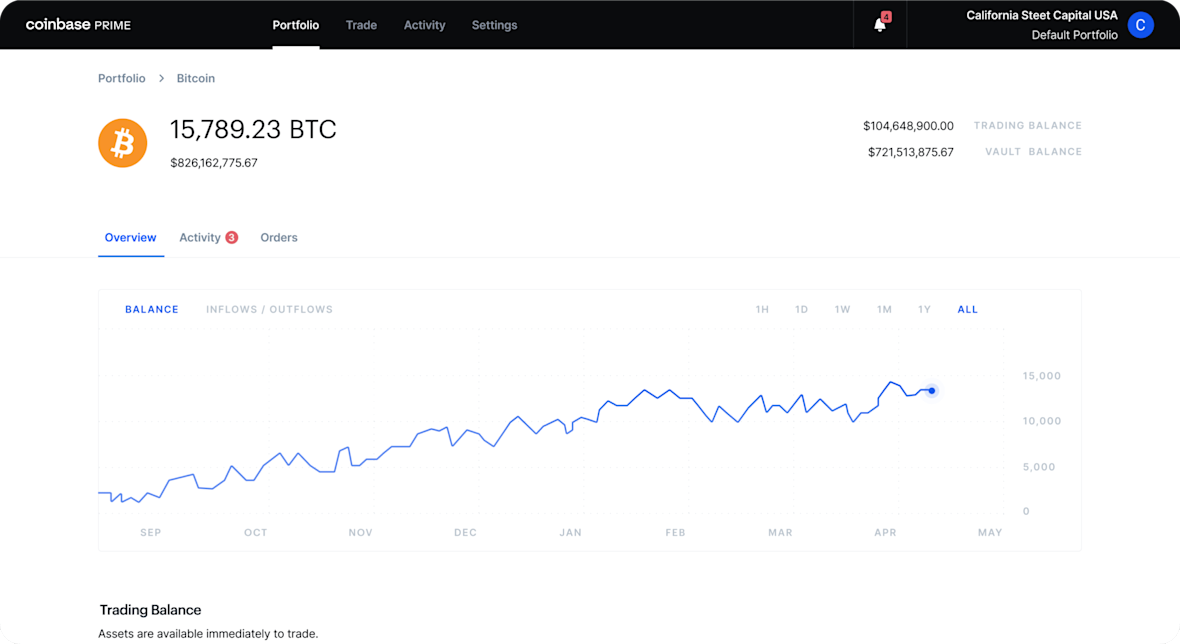Click the 15,000 y-axis label

[1042, 376]
